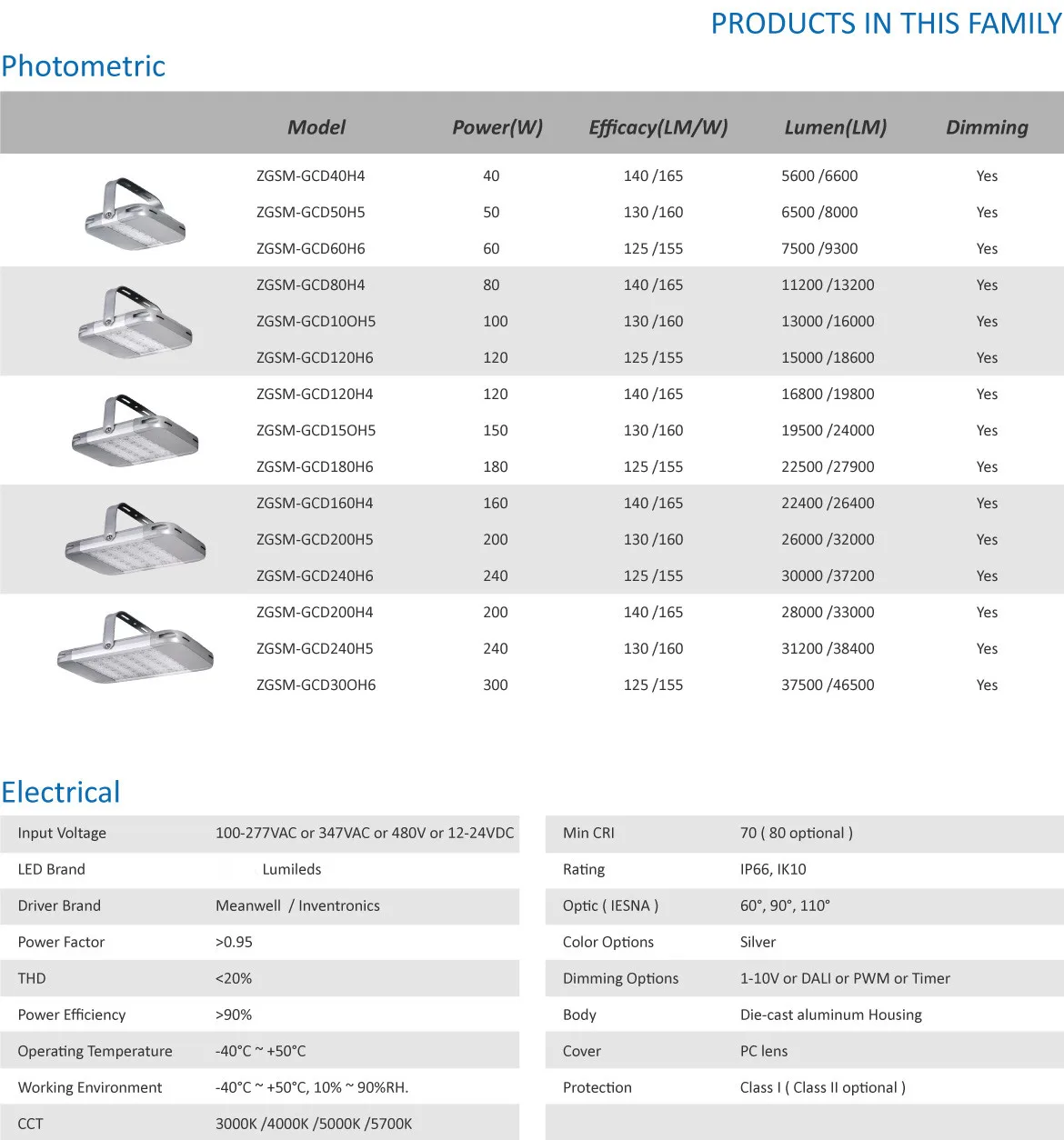Select model ZGSM-GCD30OH6
Viewport: 1064px width, 1140px height.
point(316,685)
